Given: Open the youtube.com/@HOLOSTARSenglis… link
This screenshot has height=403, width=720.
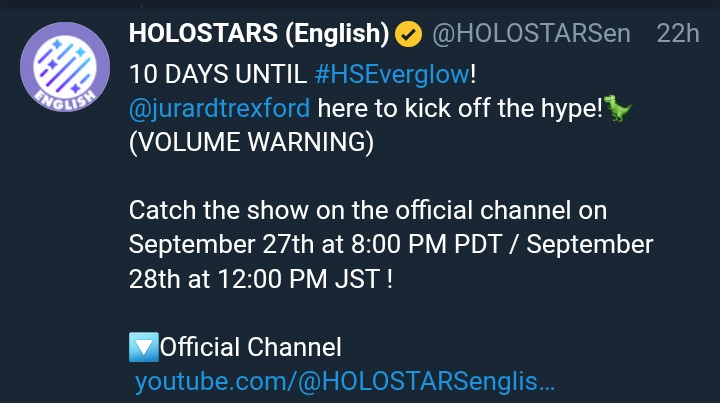Looking at the screenshot, I should pos(345,381).
